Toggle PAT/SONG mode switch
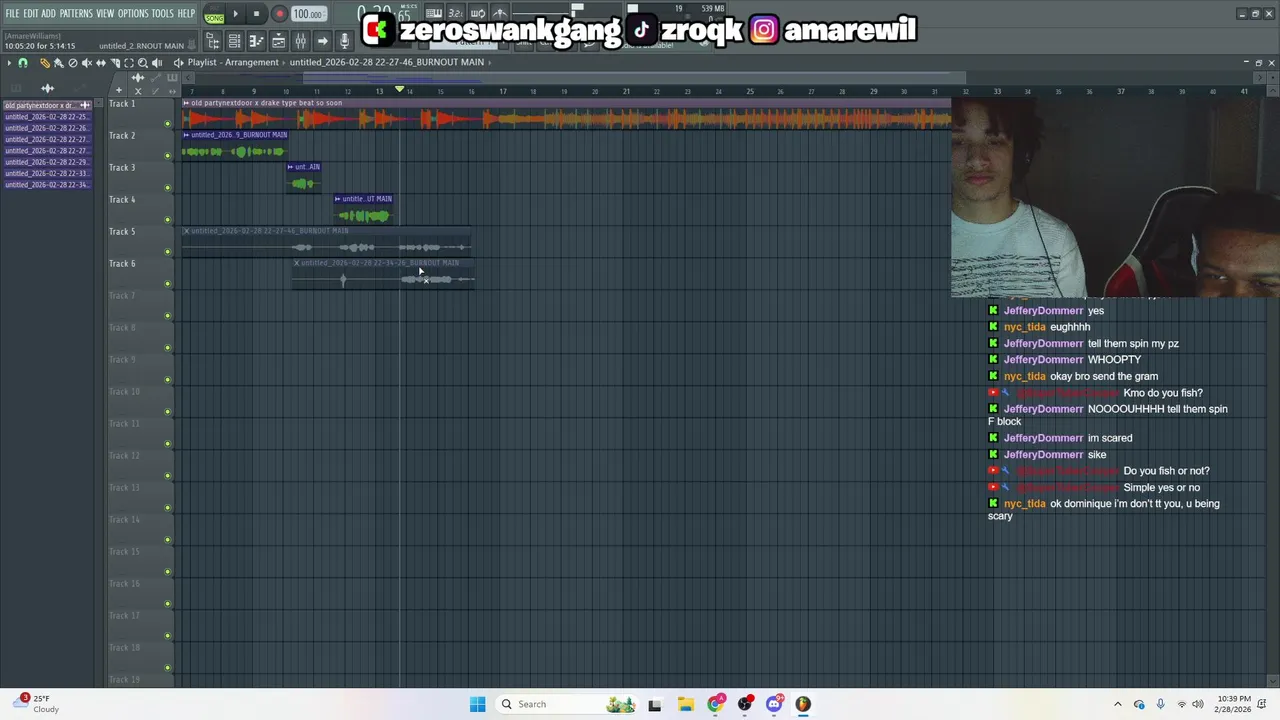The width and height of the screenshot is (1280, 720). pyautogui.click(x=214, y=14)
